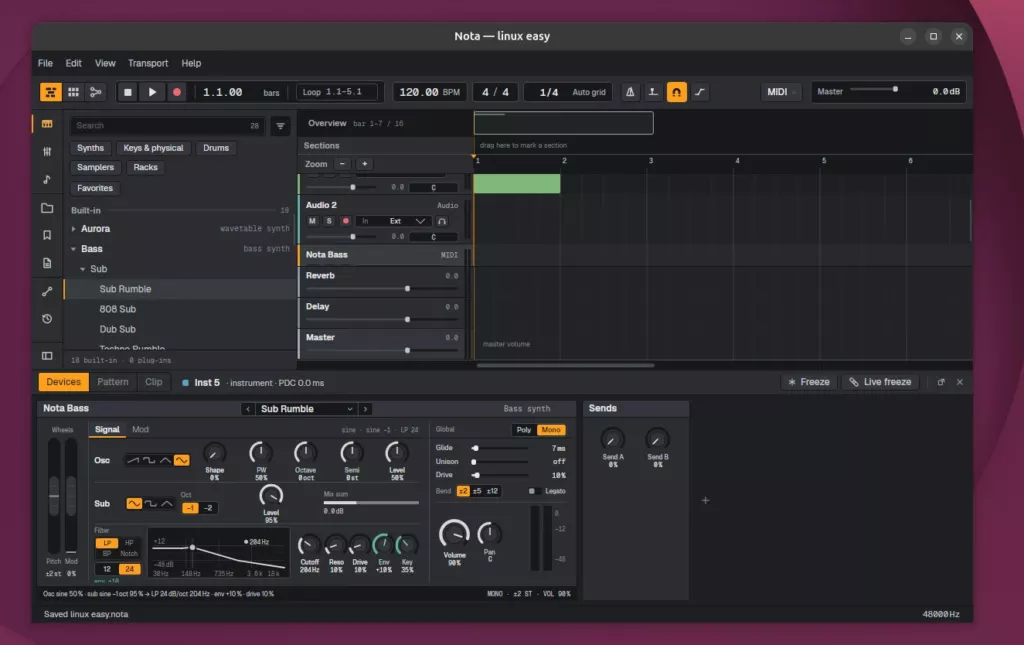Switch voice mode to Mono
Screen dimensions: 1024x645
(551, 430)
